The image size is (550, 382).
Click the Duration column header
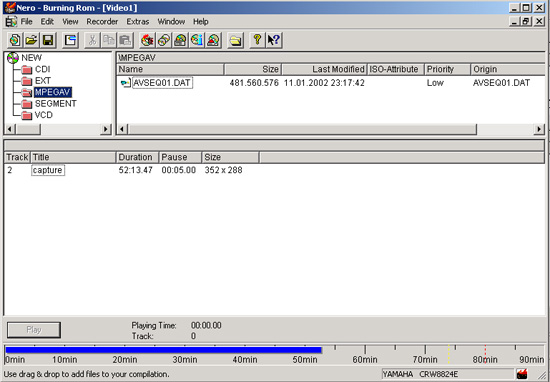[138, 157]
